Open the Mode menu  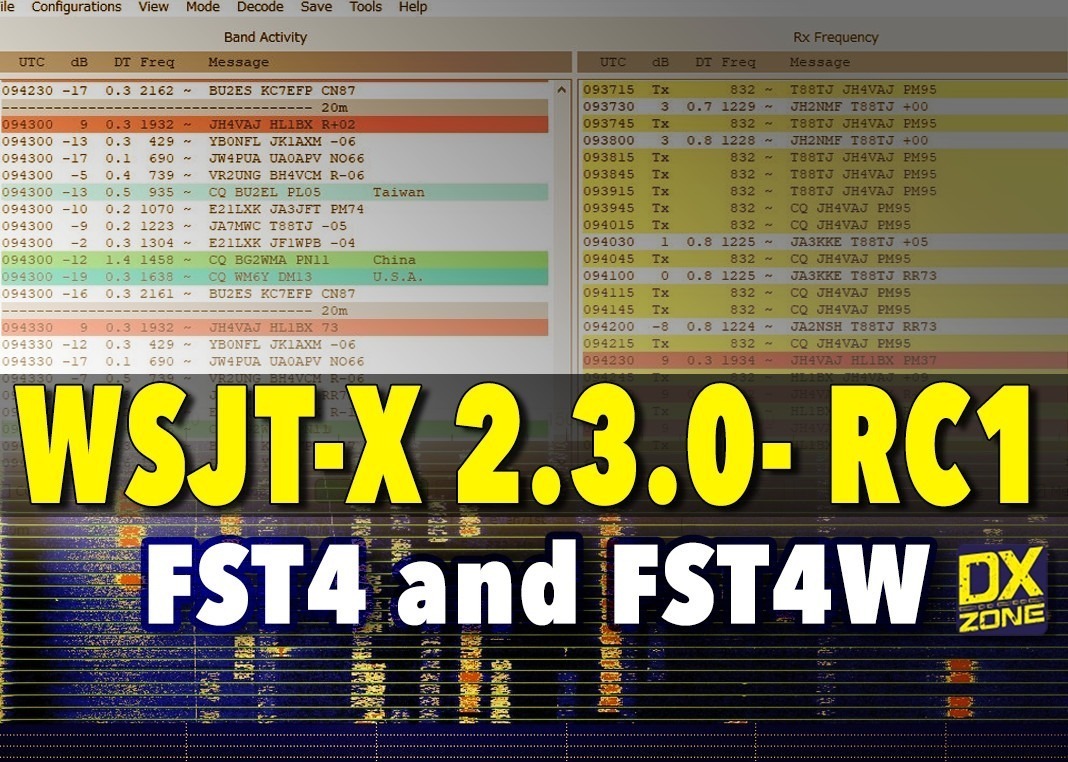tap(203, 7)
